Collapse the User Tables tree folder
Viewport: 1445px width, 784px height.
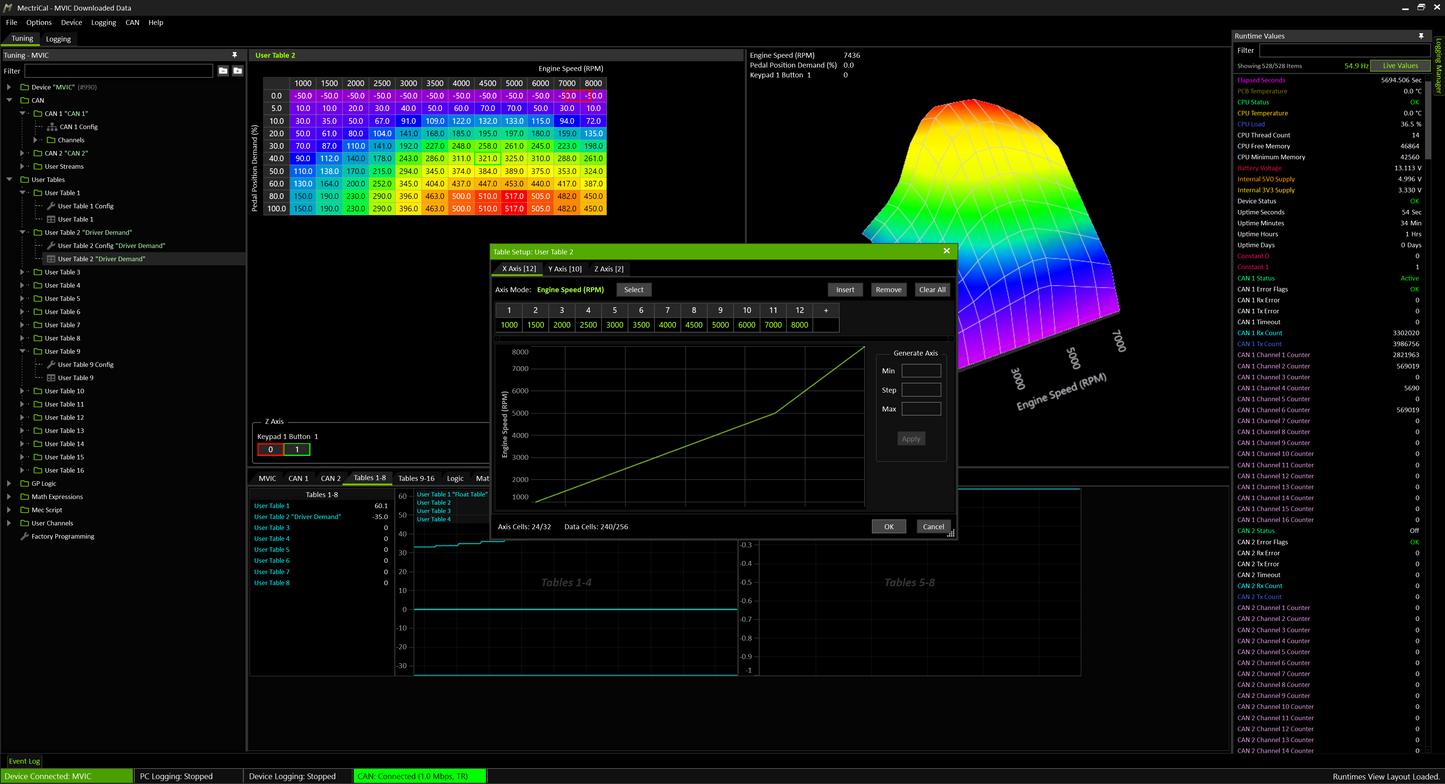click(x=10, y=180)
